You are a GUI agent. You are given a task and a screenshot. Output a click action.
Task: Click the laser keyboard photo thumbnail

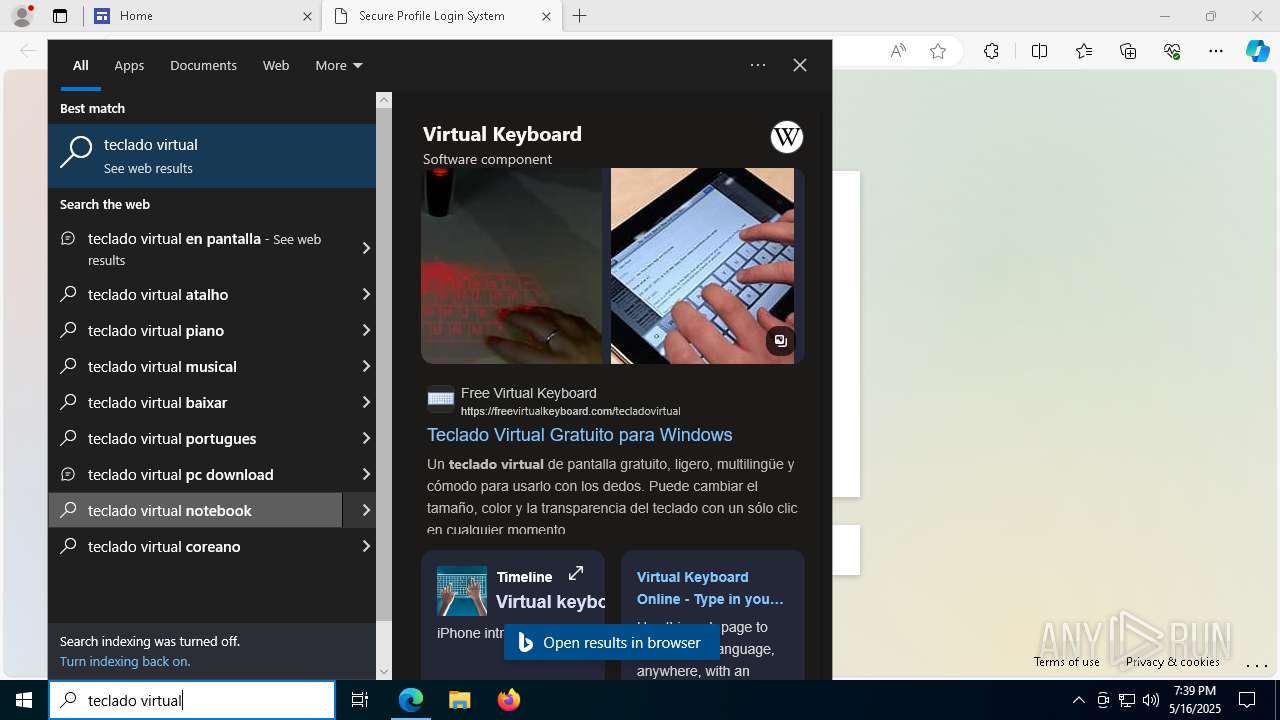coord(512,266)
